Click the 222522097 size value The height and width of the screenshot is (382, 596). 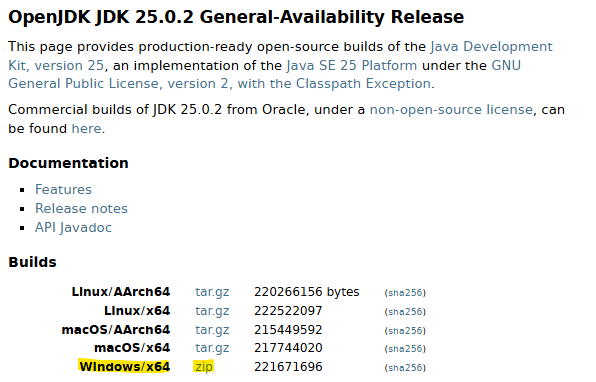[x=288, y=311]
